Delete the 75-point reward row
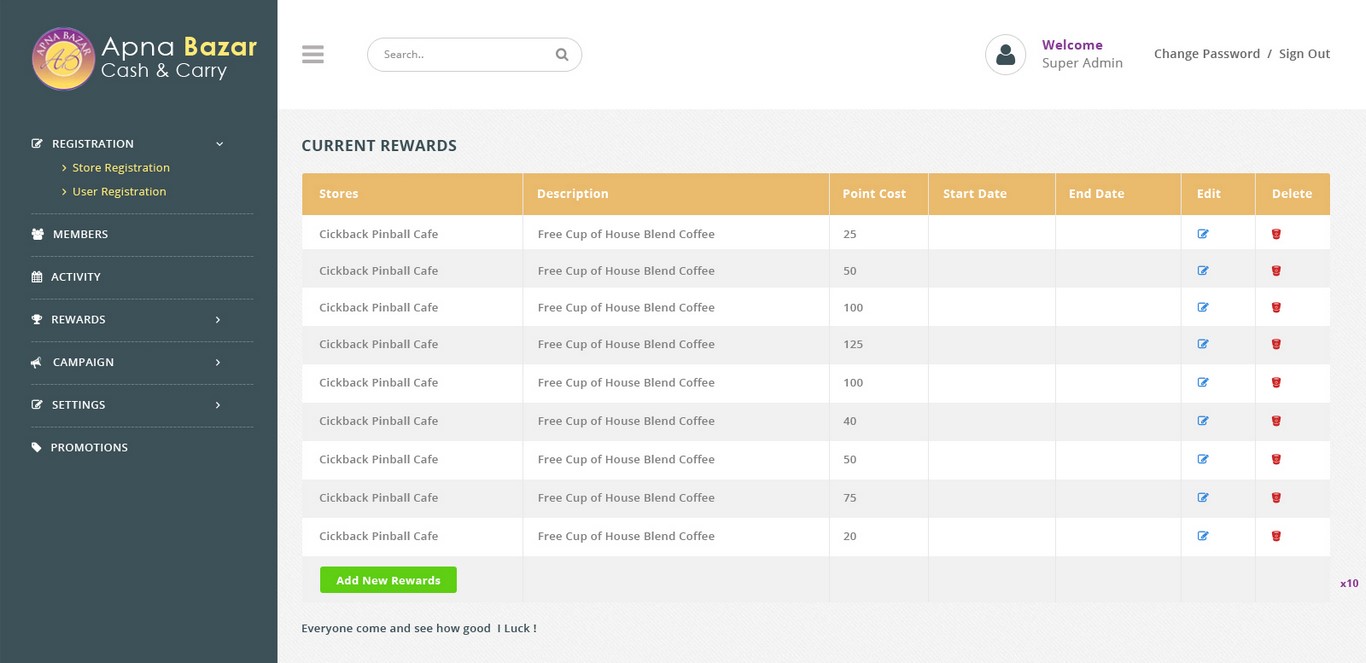Viewport: 1366px width, 663px height. pyautogui.click(x=1276, y=498)
